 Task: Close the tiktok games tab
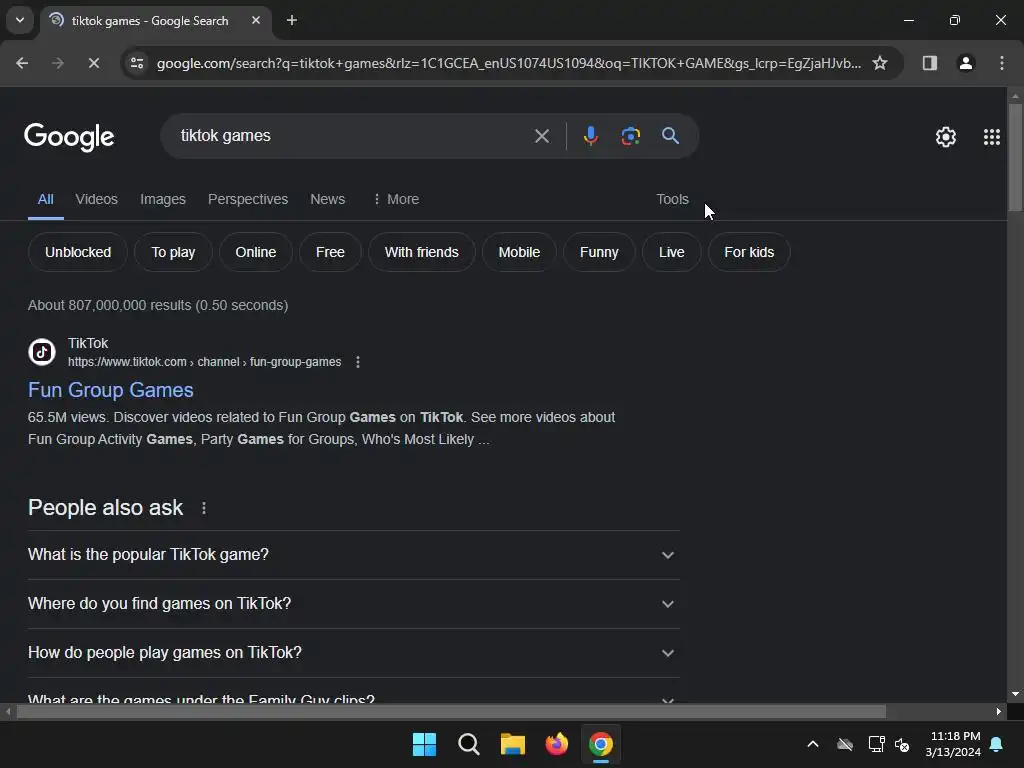256,20
